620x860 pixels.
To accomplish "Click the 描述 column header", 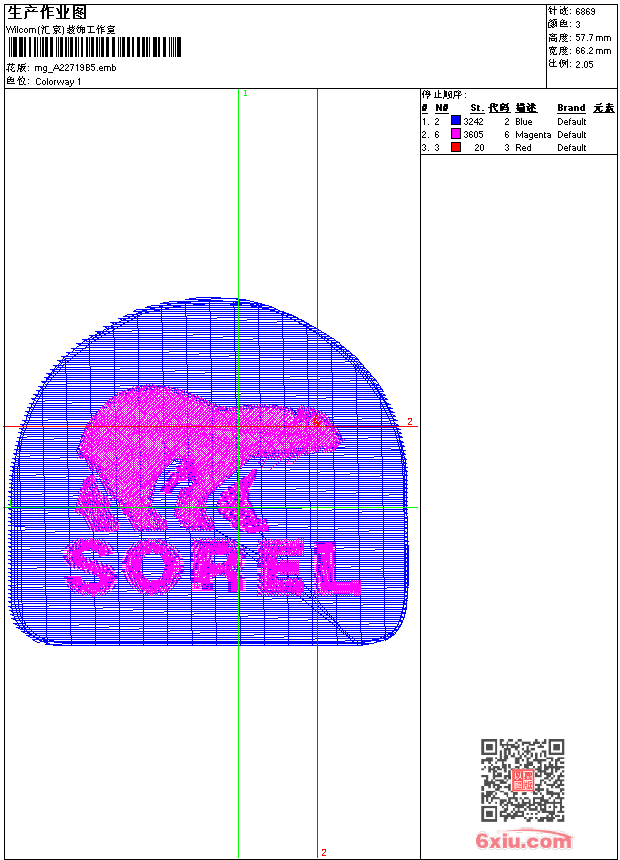I will tap(526, 108).
